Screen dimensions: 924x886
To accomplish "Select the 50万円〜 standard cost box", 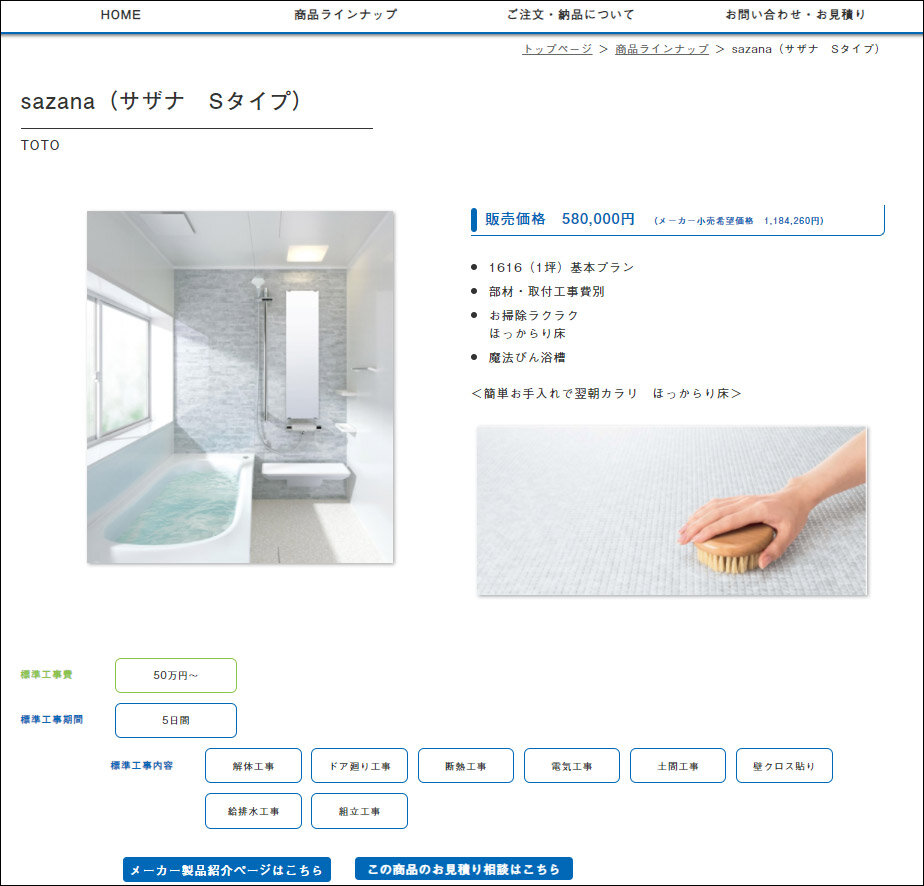I will pos(176,675).
